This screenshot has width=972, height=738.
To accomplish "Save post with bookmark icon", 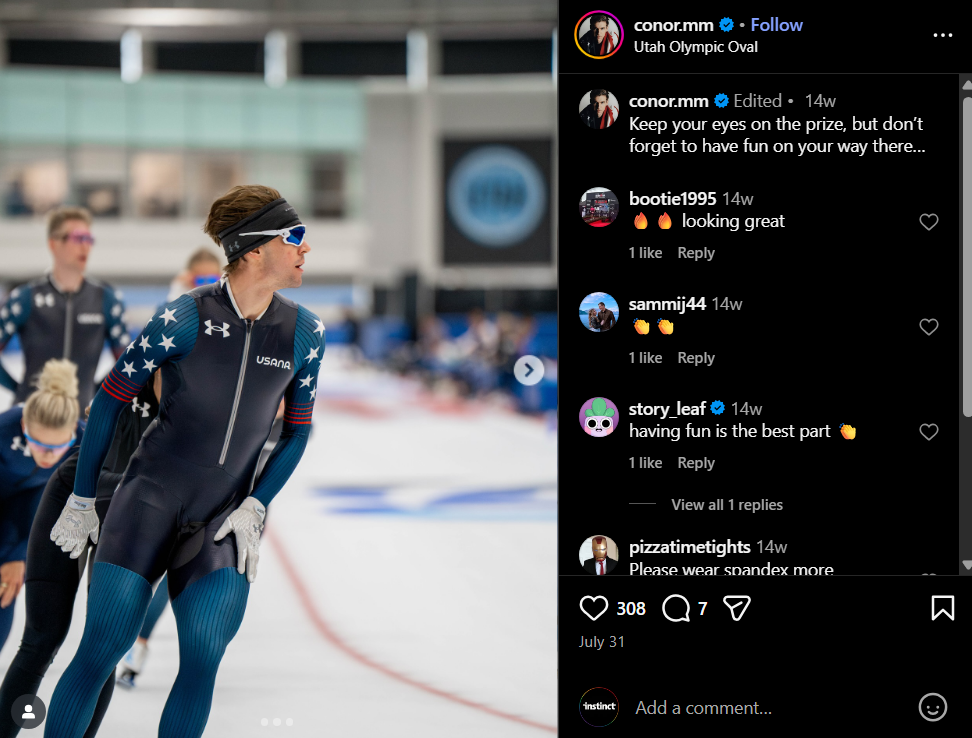I will [x=942, y=608].
